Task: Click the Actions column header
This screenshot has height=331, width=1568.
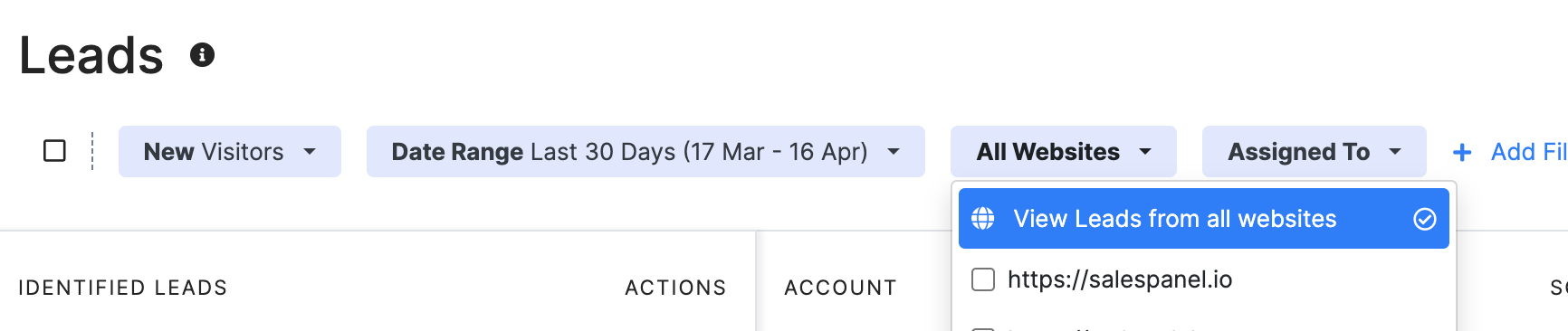Action: coord(675,288)
